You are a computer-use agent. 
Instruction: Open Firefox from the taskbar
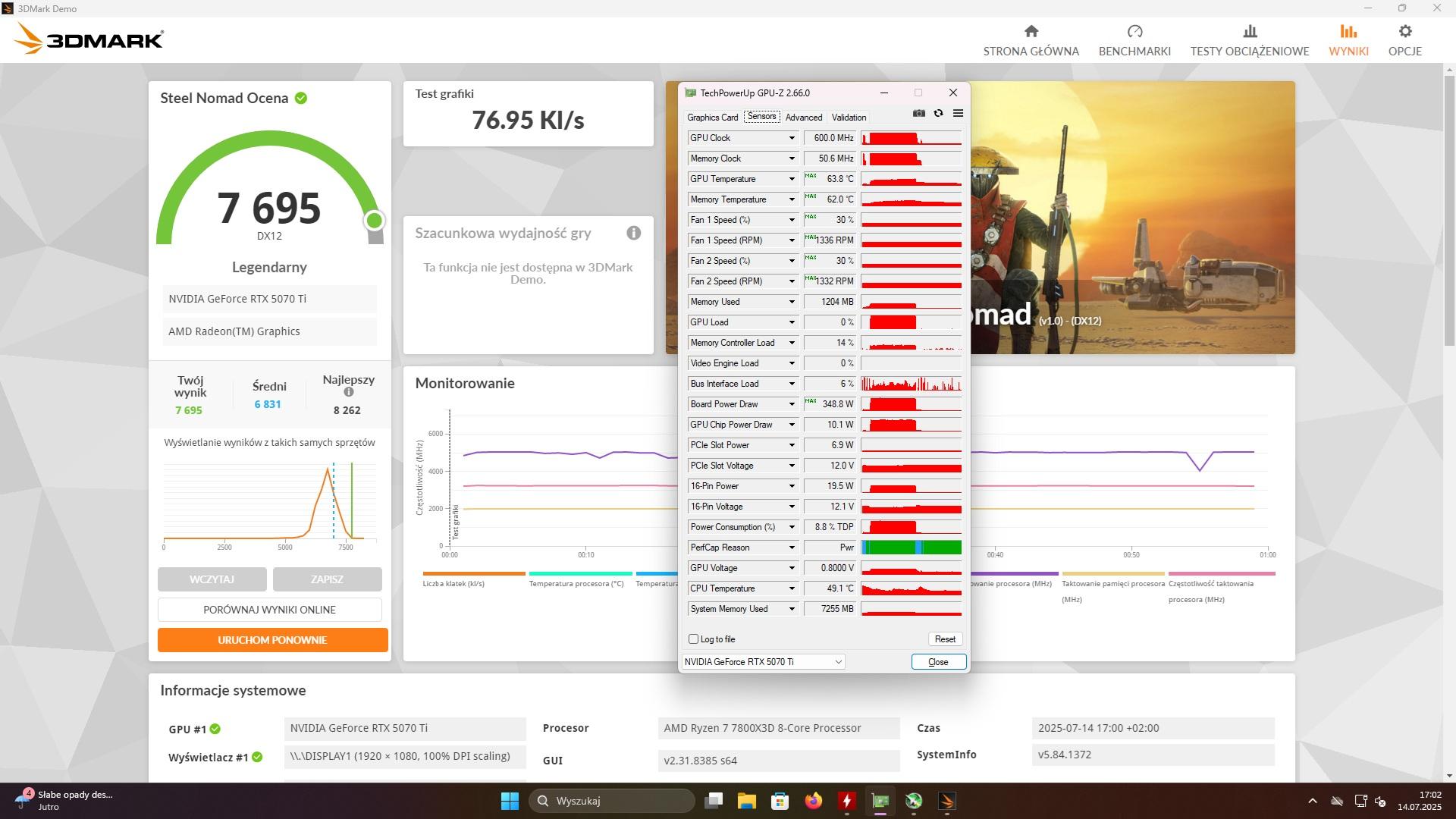pos(813,801)
